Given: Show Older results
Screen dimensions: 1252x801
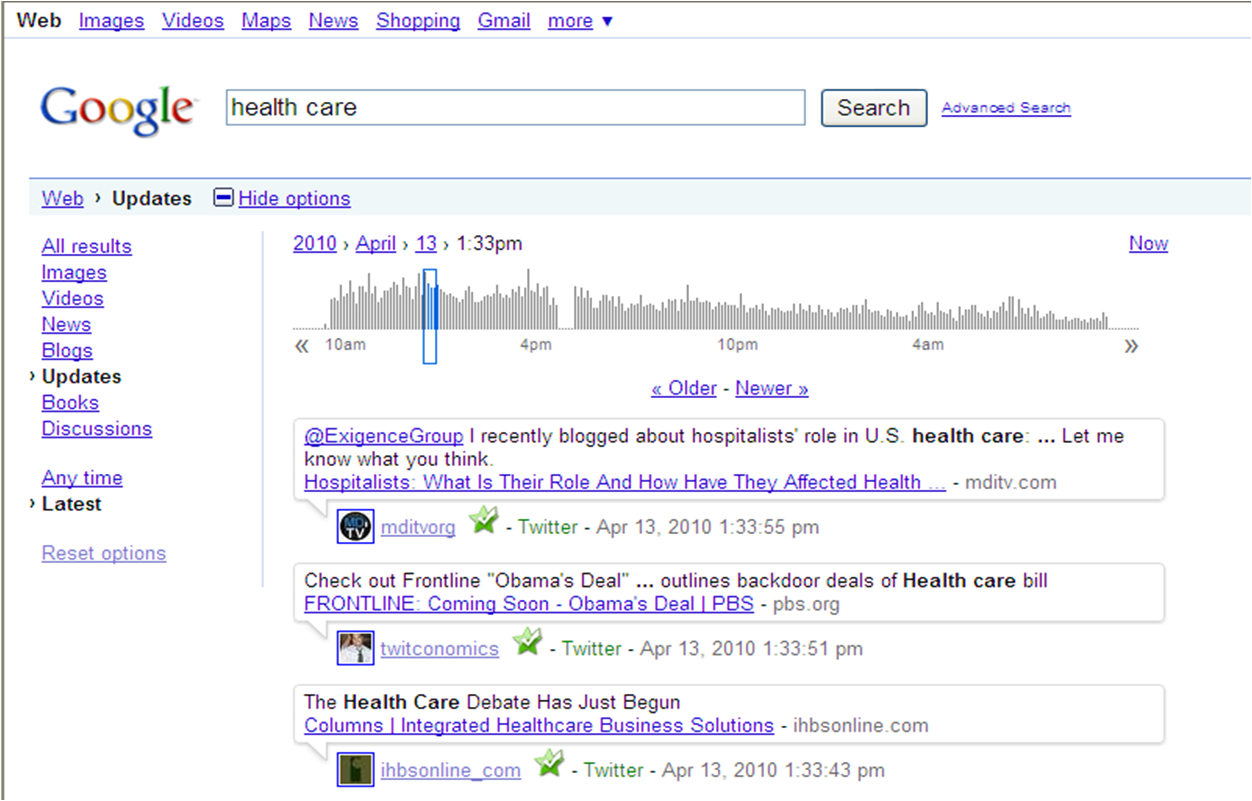Looking at the screenshot, I should coord(684,388).
